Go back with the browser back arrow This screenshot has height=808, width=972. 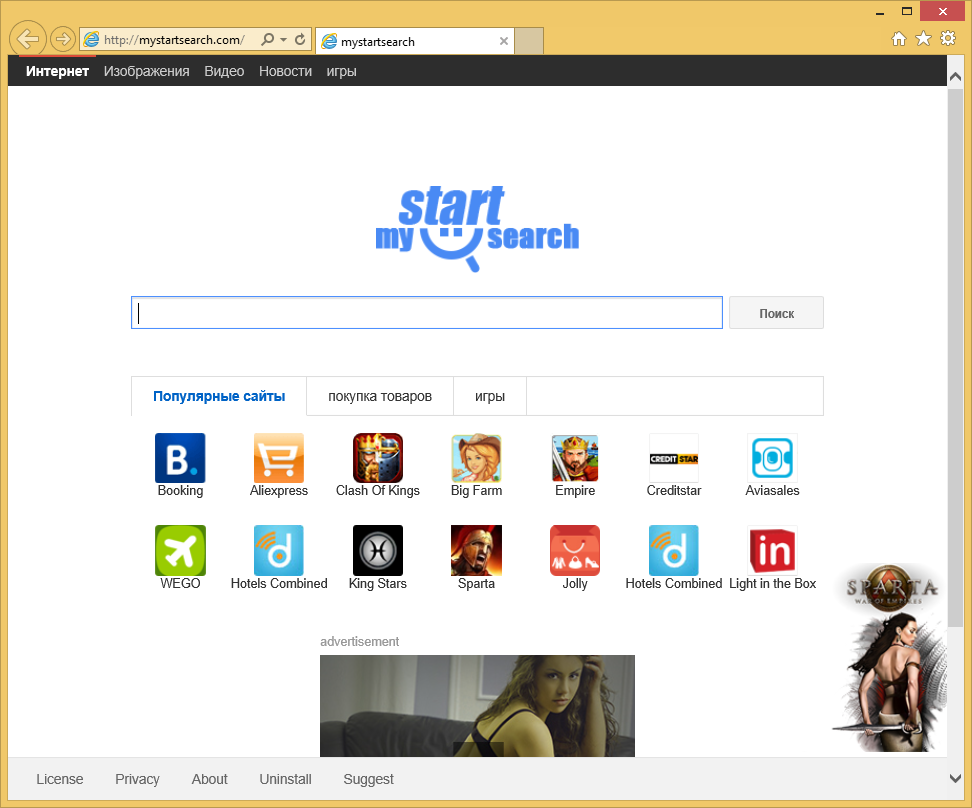click(27, 39)
